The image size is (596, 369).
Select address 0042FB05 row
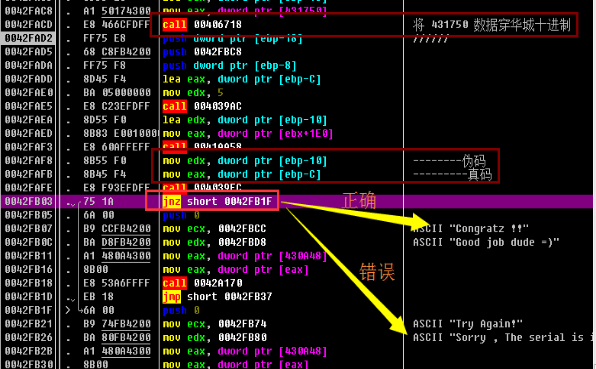(29, 215)
